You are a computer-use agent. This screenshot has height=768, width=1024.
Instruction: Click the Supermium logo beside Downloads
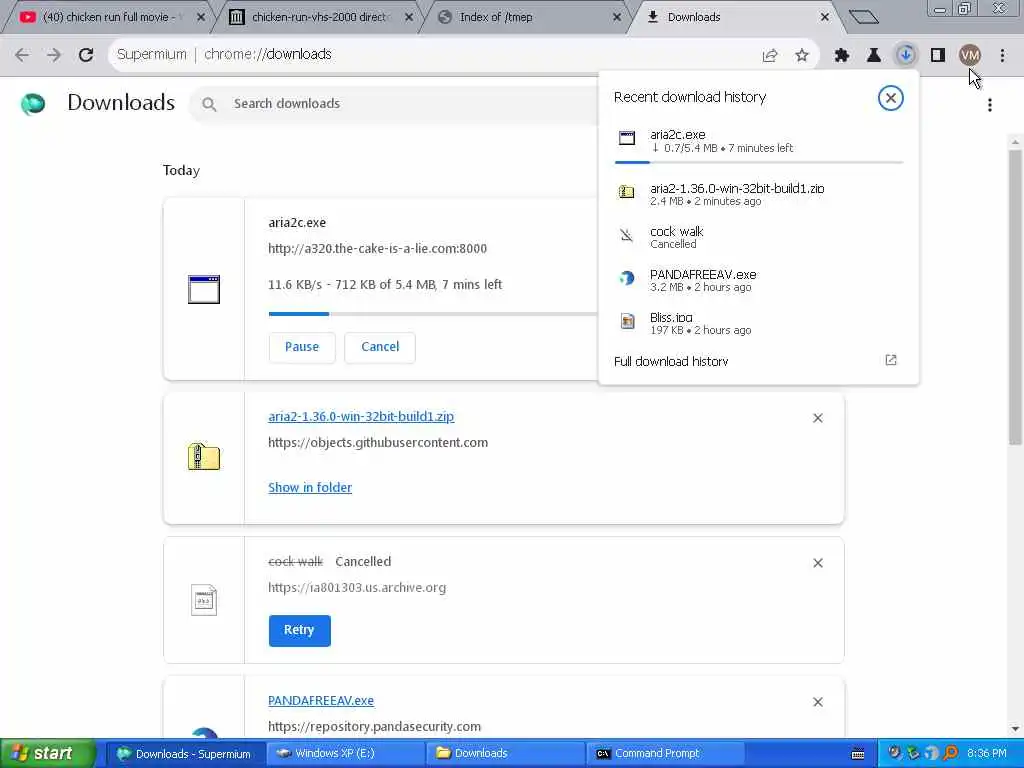[x=33, y=103]
